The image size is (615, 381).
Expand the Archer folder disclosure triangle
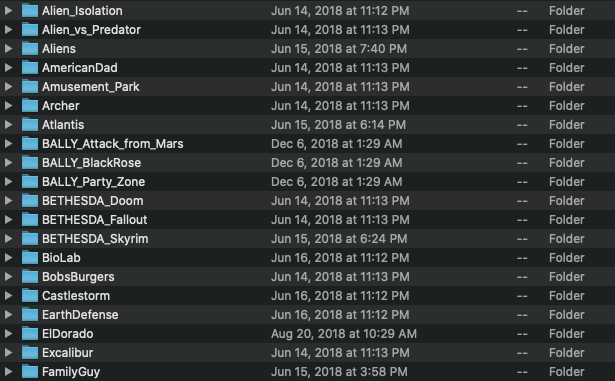point(8,106)
